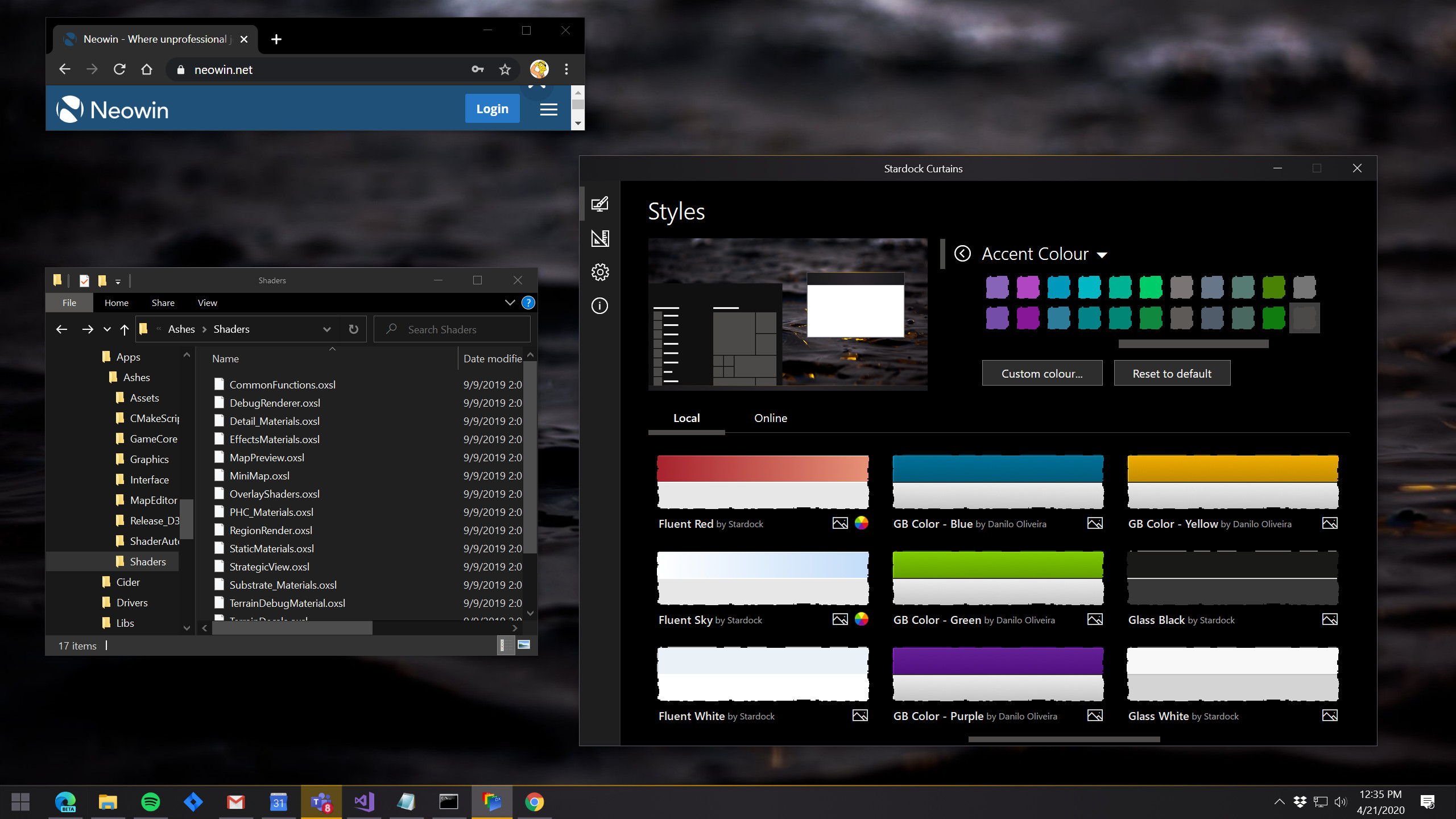1456x819 pixels.
Task: Open the View tab in File Explorer ribbon
Action: coord(207,303)
